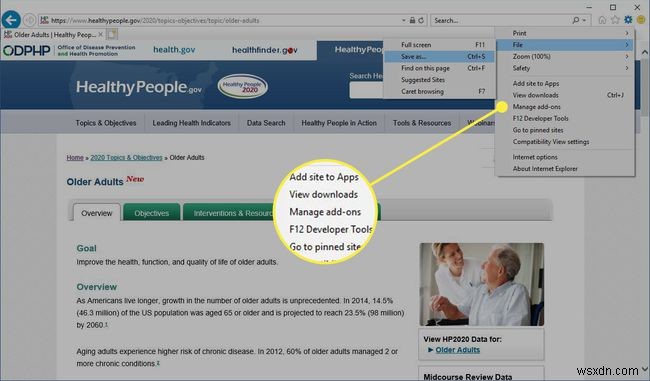This screenshot has width=650, height=381.
Task: Select Add site to Apps
Action: [x=565, y=83]
